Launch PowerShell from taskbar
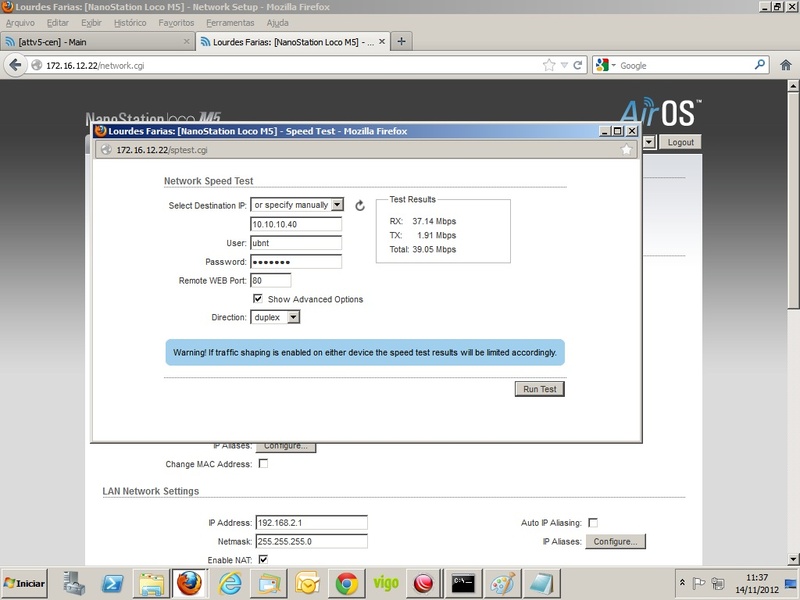Viewport: 800px width, 600px height. point(113,583)
